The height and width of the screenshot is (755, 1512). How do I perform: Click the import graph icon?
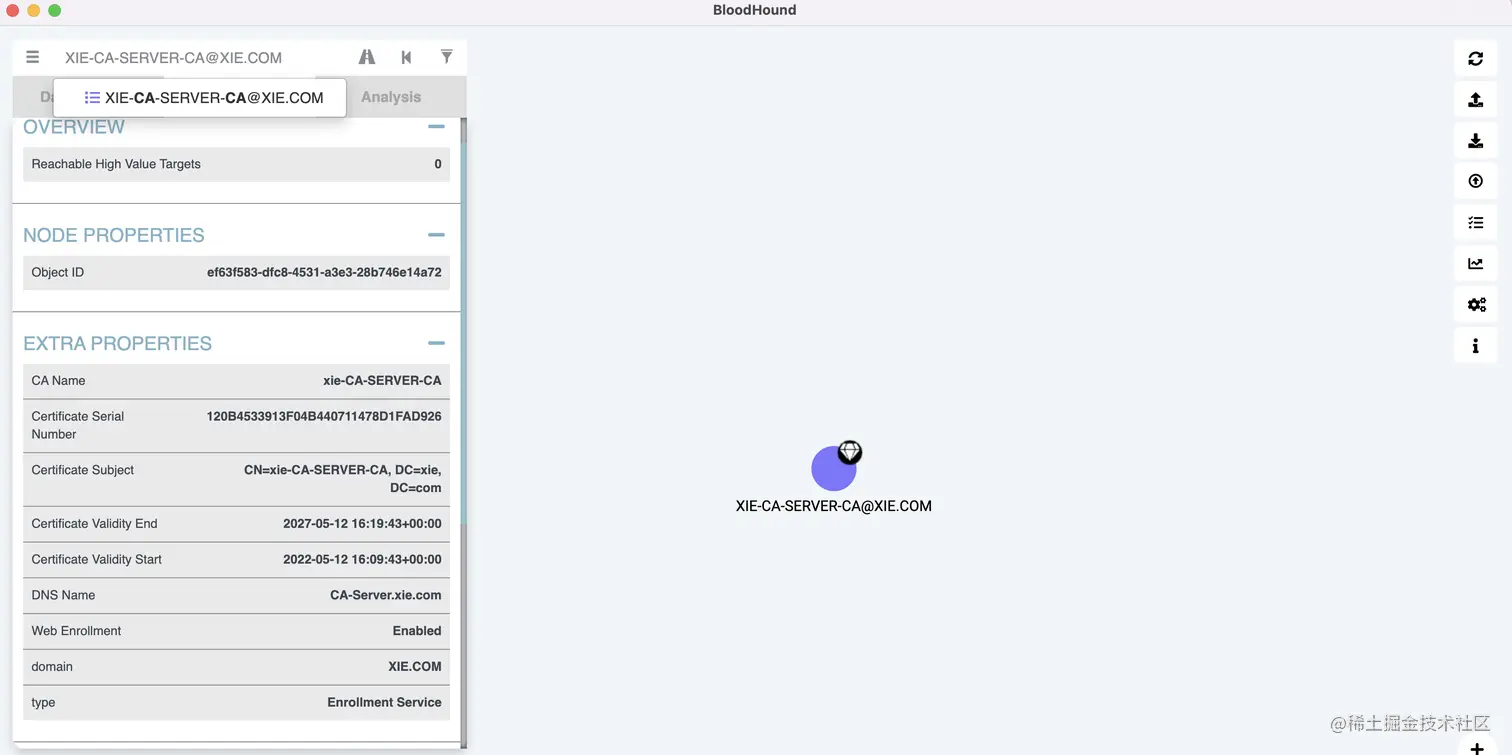(x=1475, y=140)
